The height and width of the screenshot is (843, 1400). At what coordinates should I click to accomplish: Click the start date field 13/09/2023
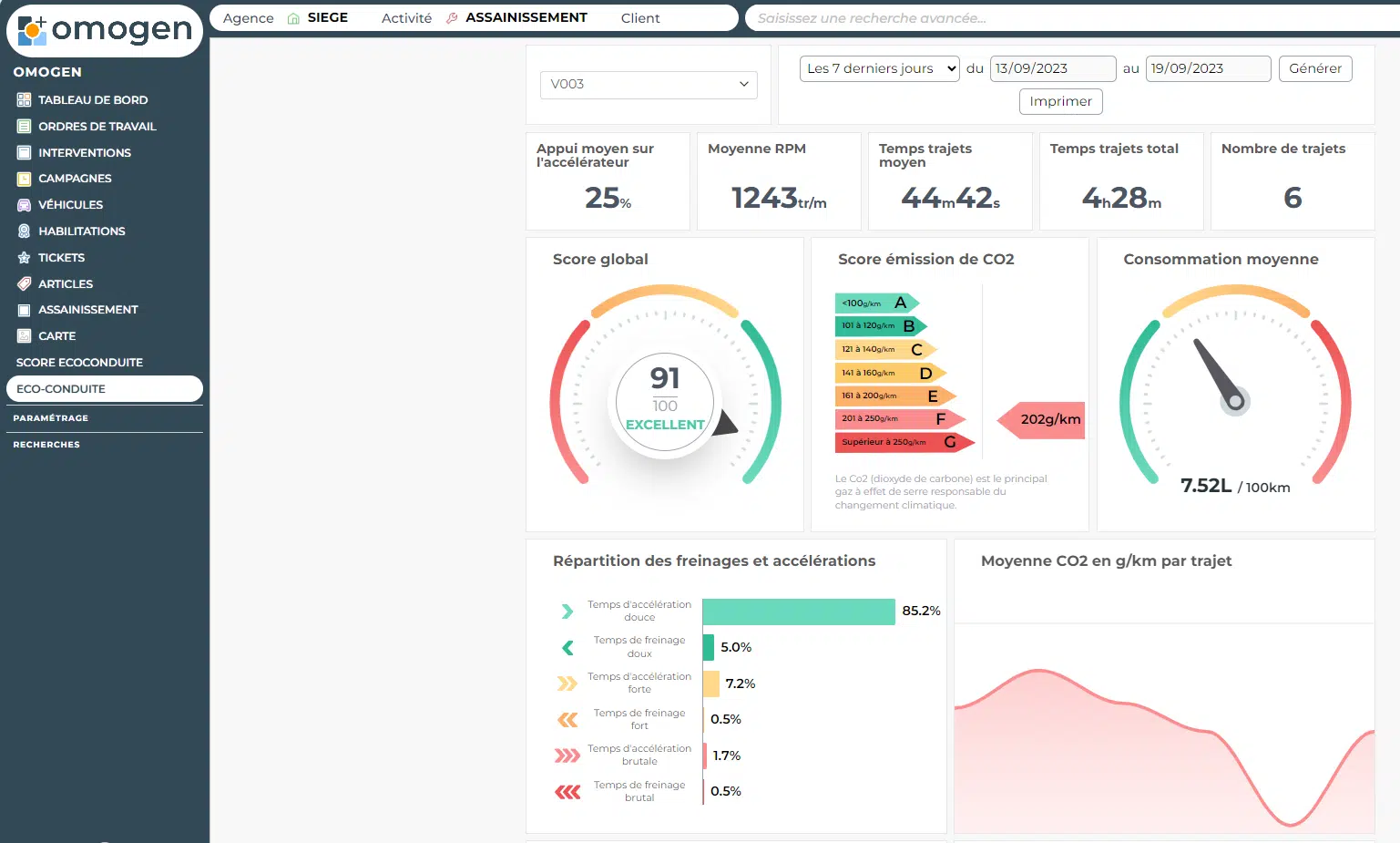click(x=1053, y=69)
